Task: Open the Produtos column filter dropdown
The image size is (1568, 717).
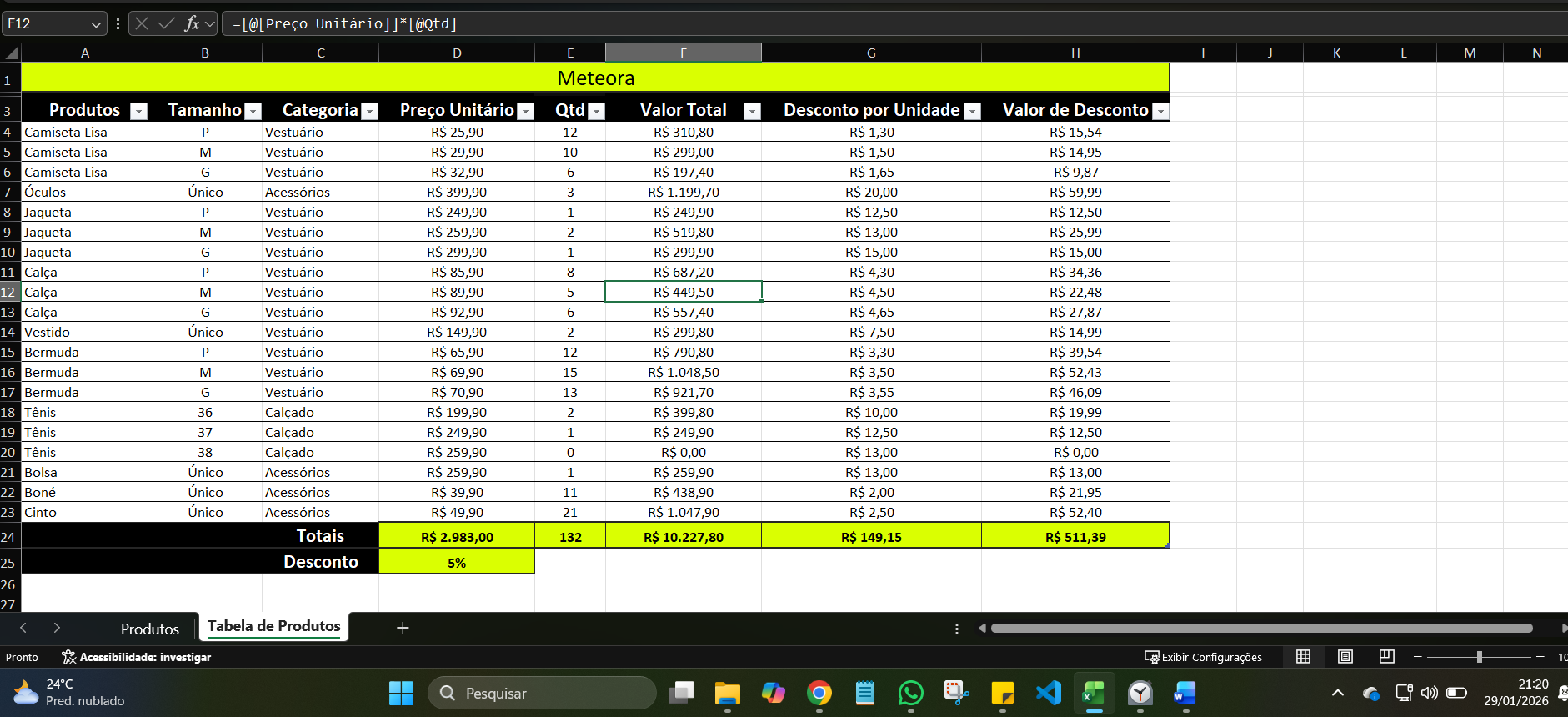Action: [x=139, y=111]
